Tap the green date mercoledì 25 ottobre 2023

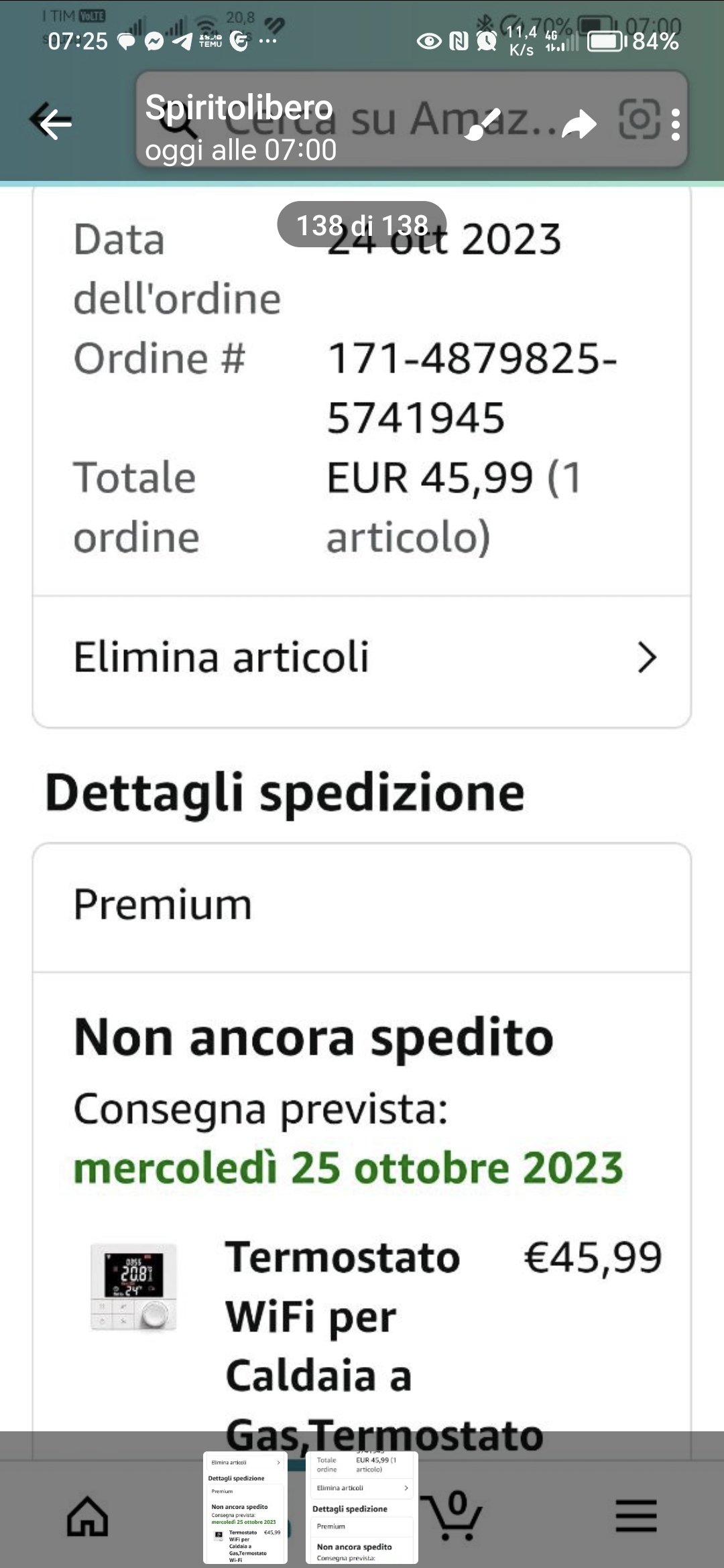(x=348, y=1168)
